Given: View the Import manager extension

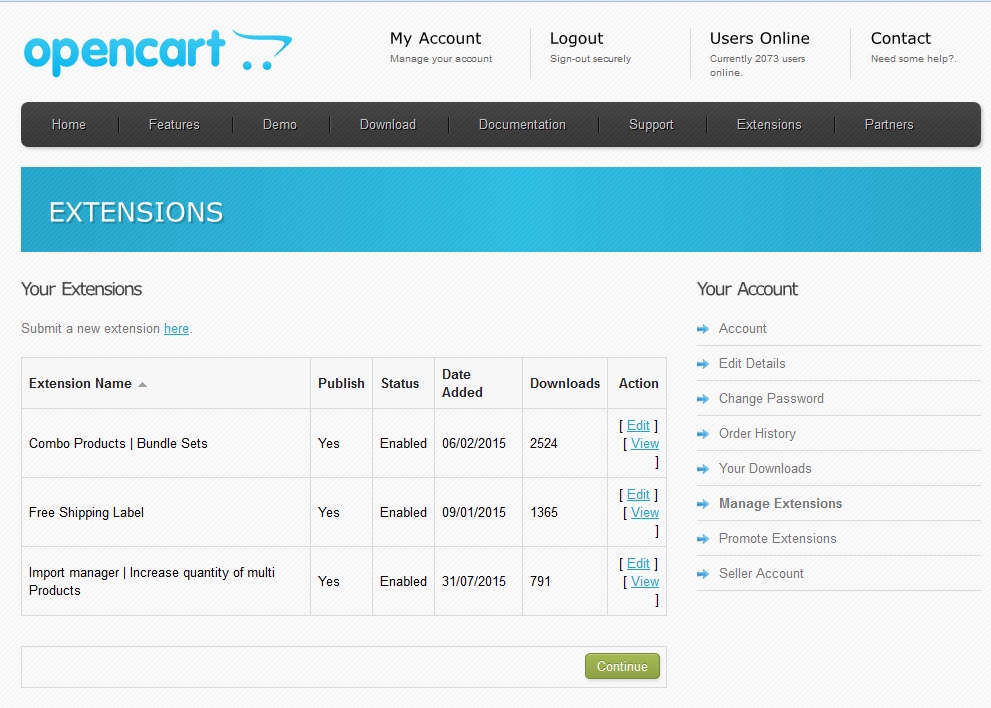Looking at the screenshot, I should click(645, 582).
